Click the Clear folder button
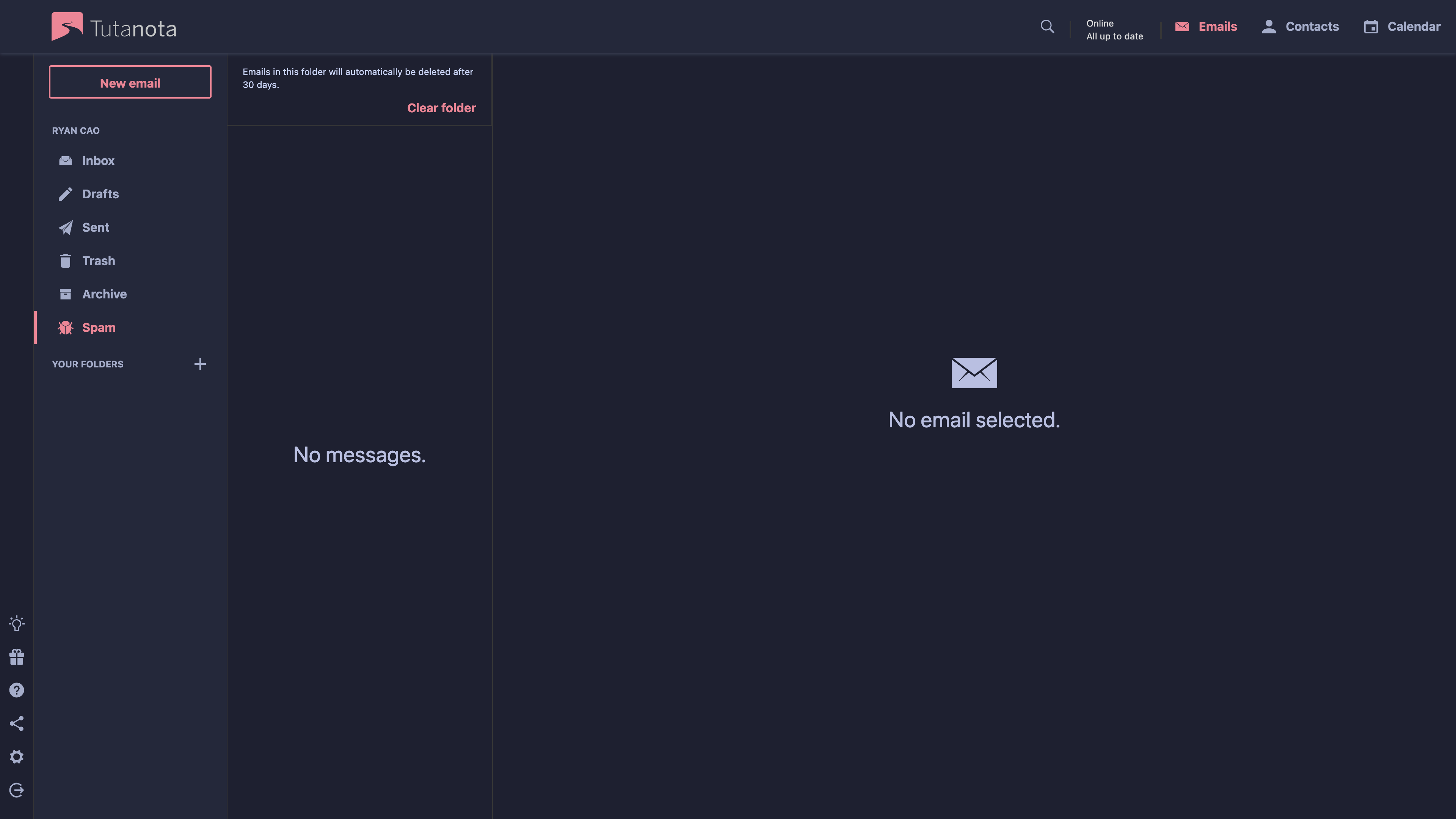This screenshot has height=819, width=1456. 441,107
